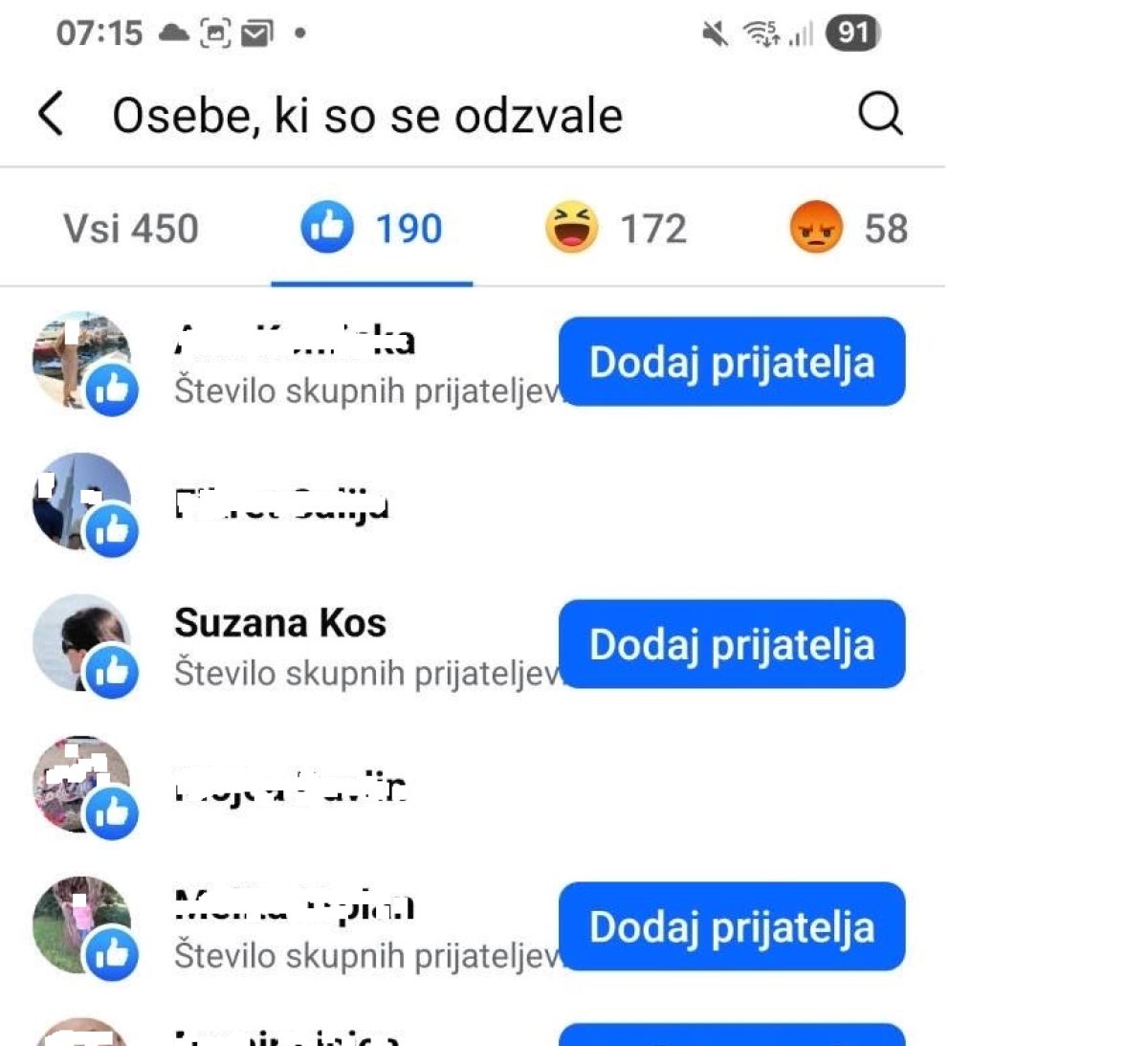Open the garden profile picture
Image resolution: width=1148 pixels, height=1046 pixels.
(x=81, y=925)
